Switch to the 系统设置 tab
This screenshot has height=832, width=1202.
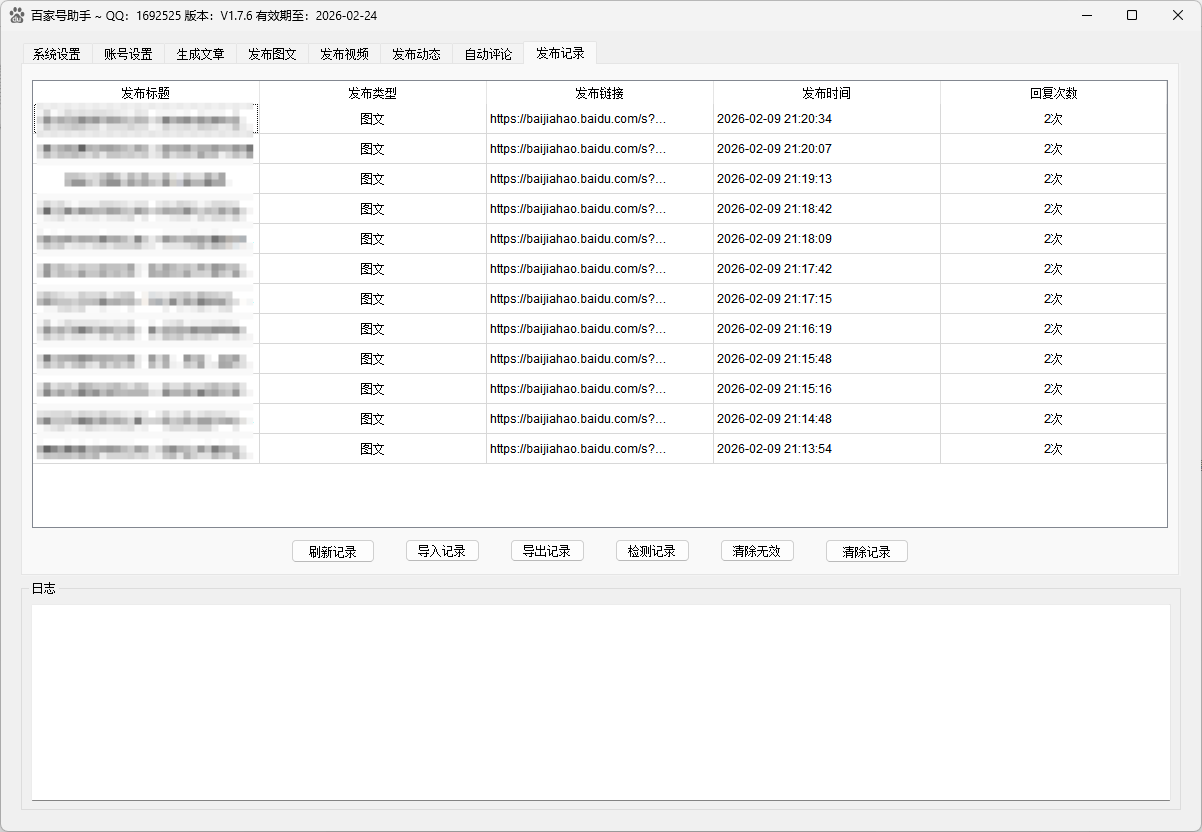[56, 54]
